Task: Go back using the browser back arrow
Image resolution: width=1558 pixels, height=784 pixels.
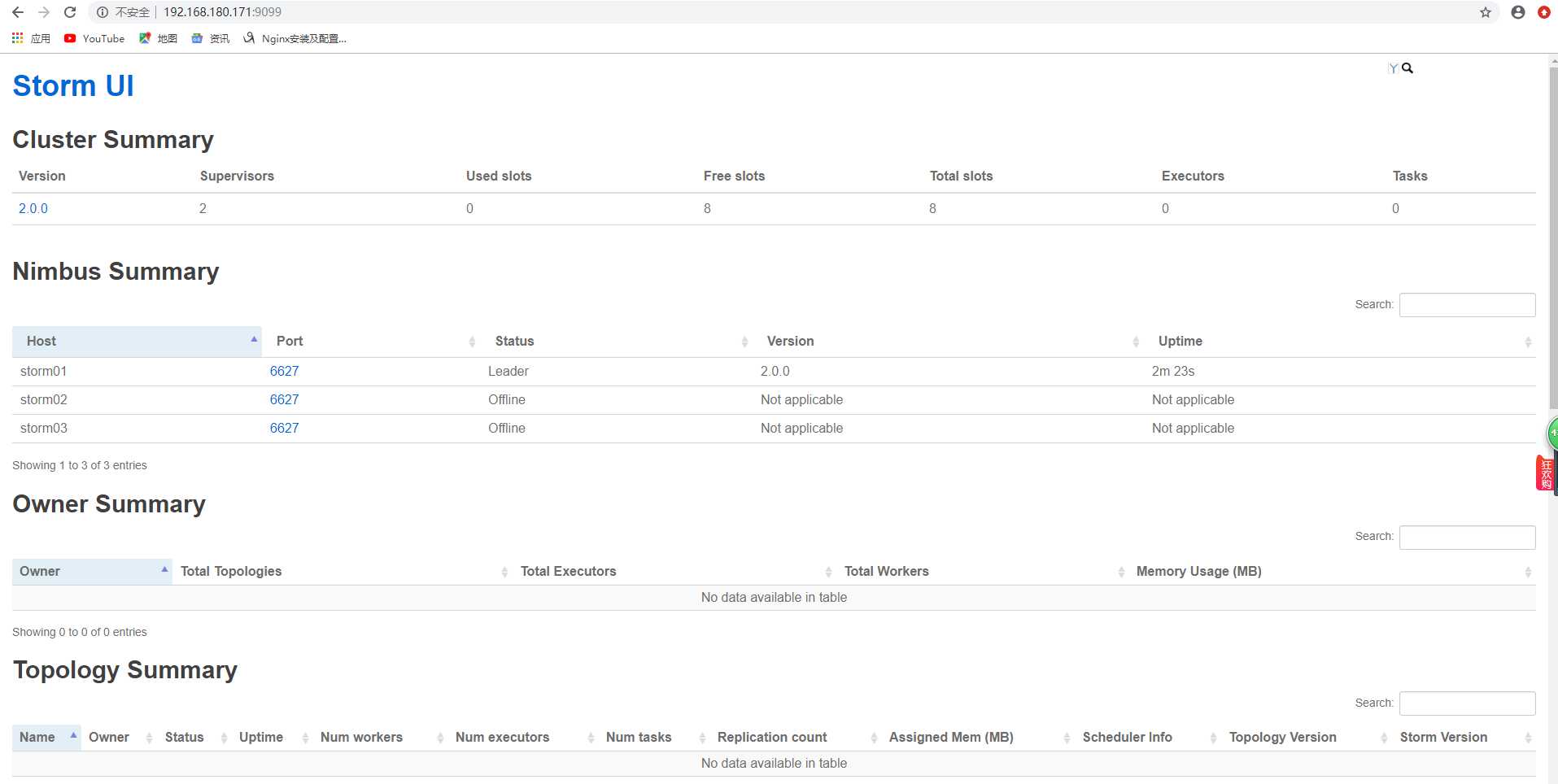Action: coord(17,12)
